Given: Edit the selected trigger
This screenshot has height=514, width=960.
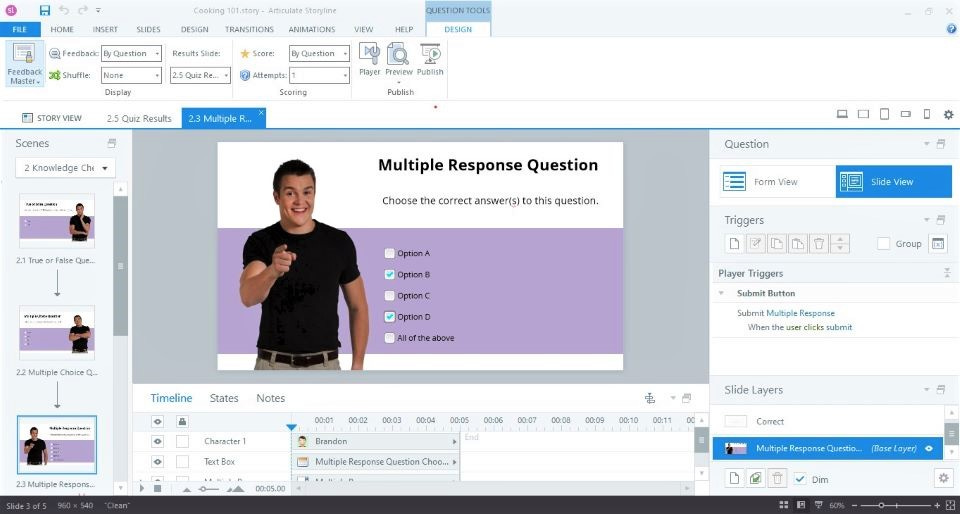Looking at the screenshot, I should click(x=756, y=244).
